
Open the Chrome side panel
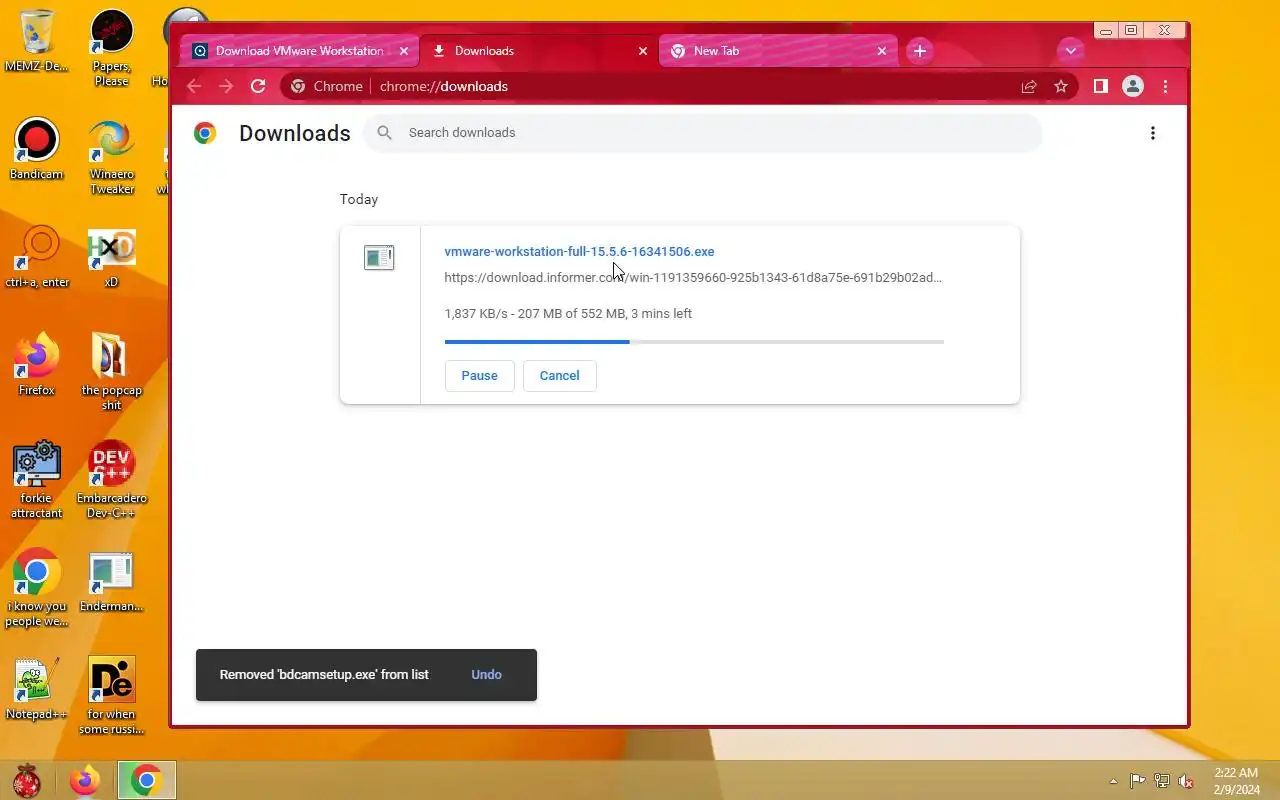click(1100, 86)
